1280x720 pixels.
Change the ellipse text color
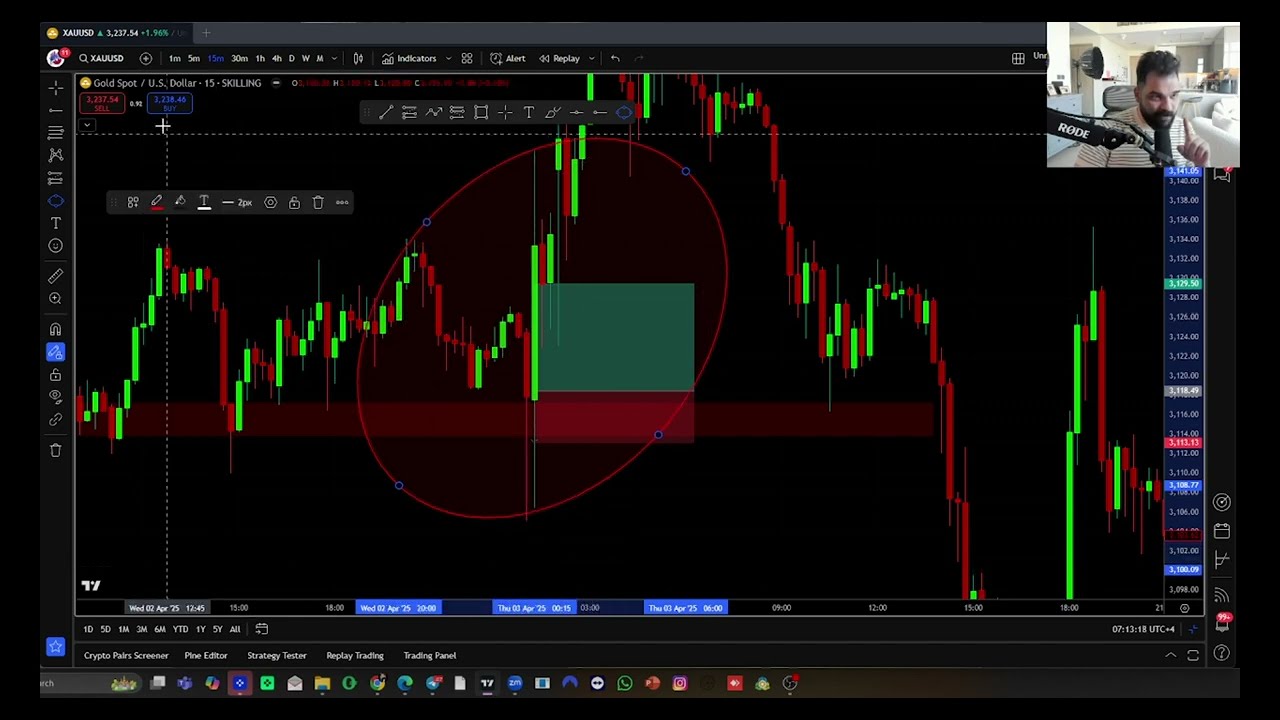pos(204,202)
